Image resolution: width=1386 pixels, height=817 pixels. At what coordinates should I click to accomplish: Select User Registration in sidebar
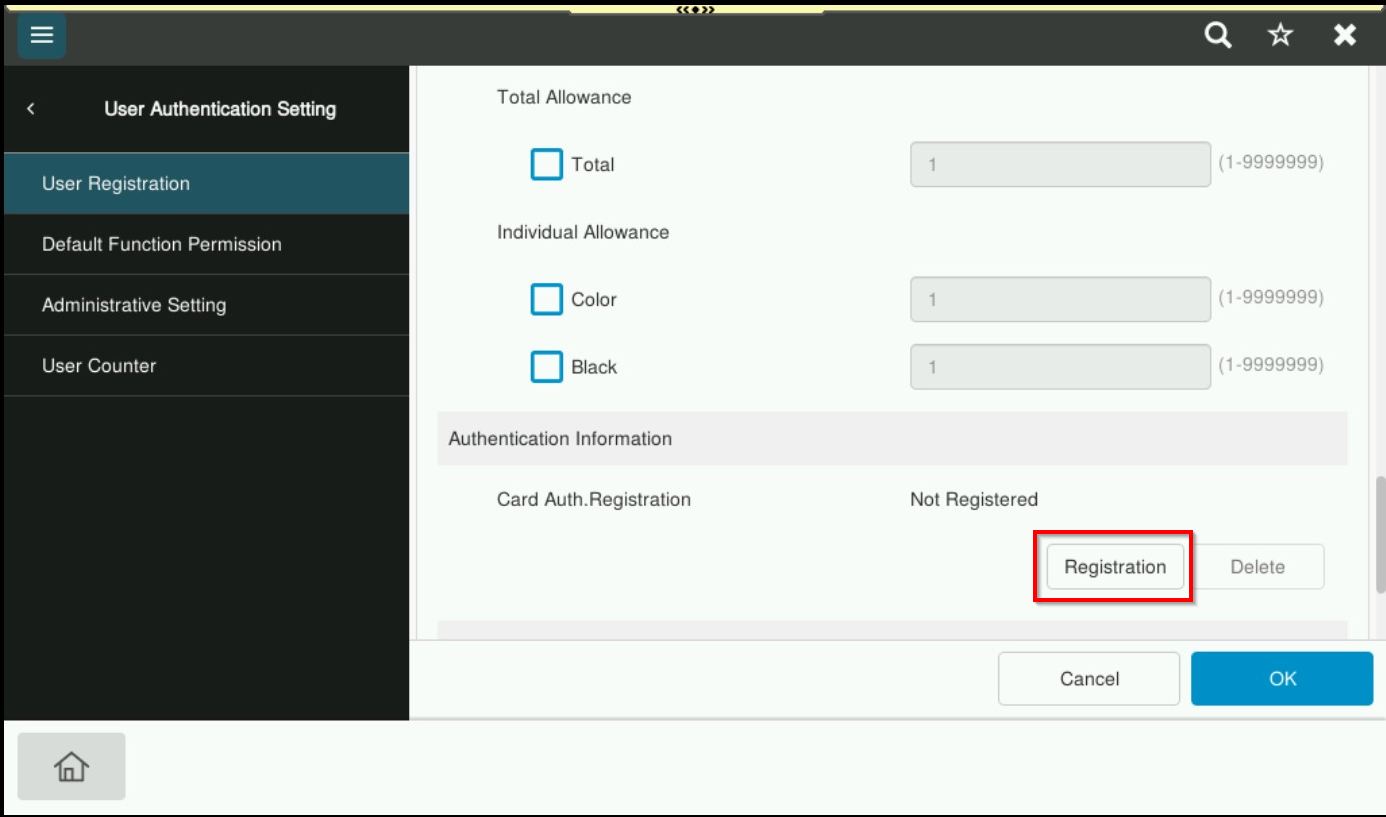coord(206,184)
